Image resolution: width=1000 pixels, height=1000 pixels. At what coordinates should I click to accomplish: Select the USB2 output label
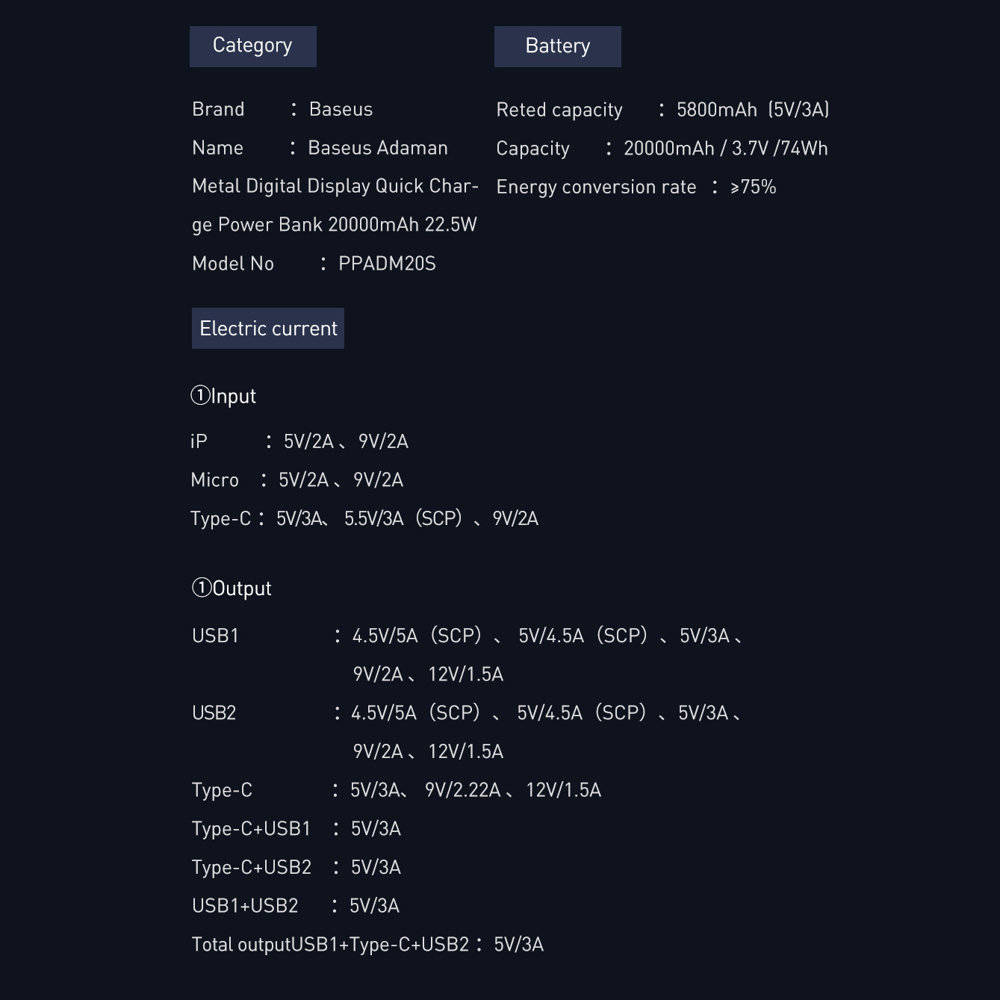(x=214, y=713)
